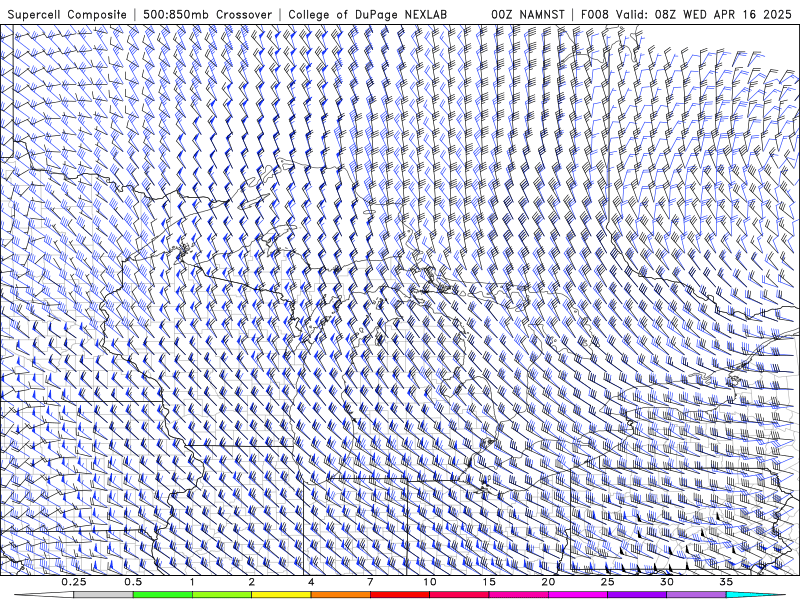Click the white arrow start of the color scale

click(x=44, y=595)
